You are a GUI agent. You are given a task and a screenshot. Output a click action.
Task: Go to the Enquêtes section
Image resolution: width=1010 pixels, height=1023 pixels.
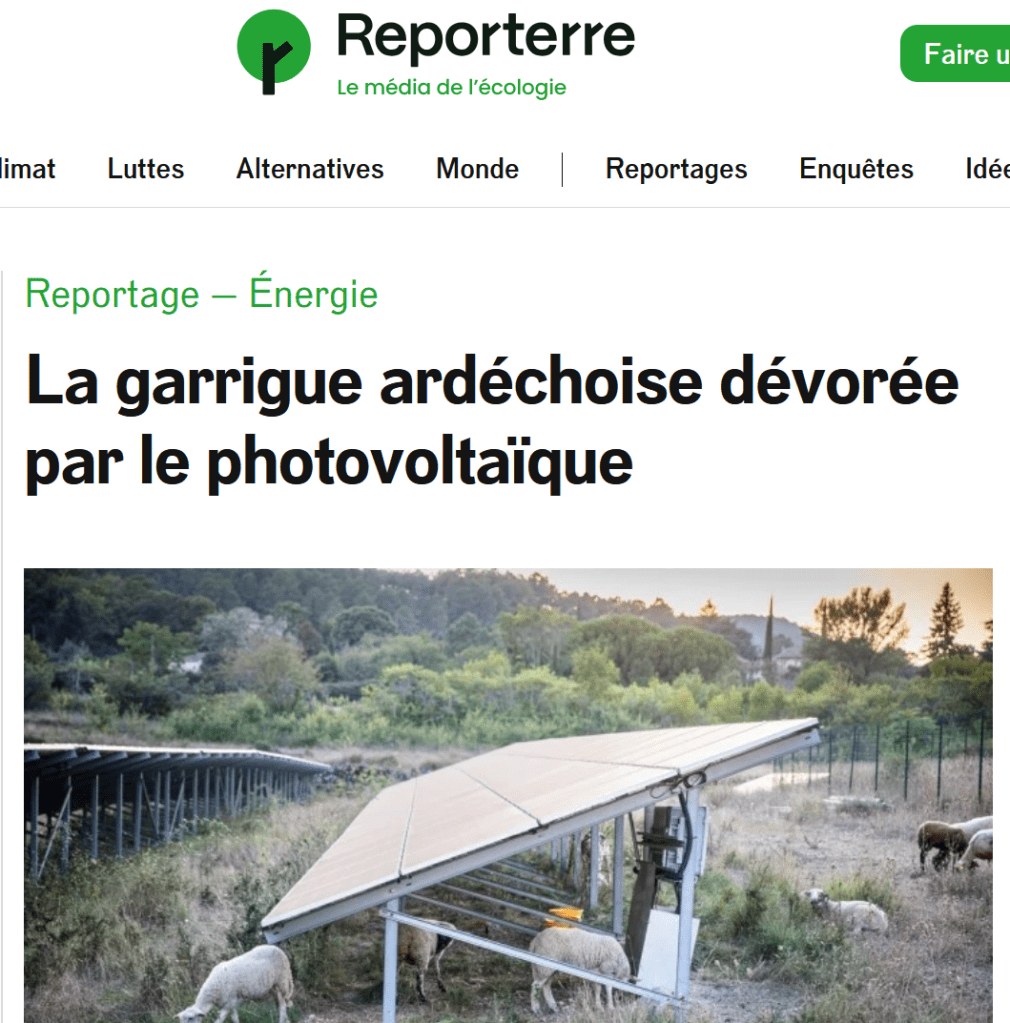pyautogui.click(x=856, y=169)
